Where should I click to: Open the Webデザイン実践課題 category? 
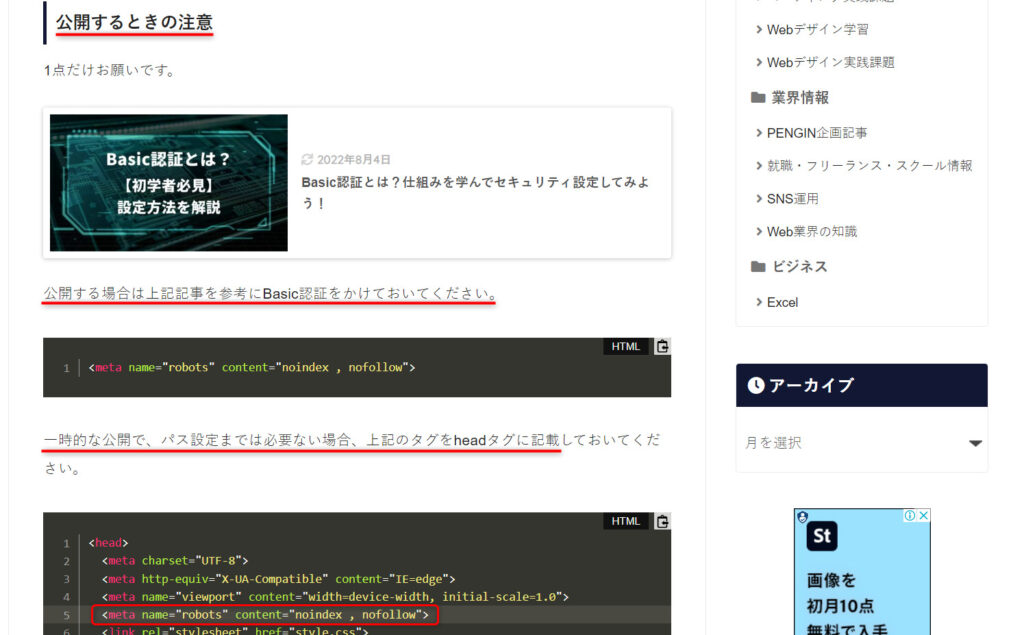pos(831,63)
